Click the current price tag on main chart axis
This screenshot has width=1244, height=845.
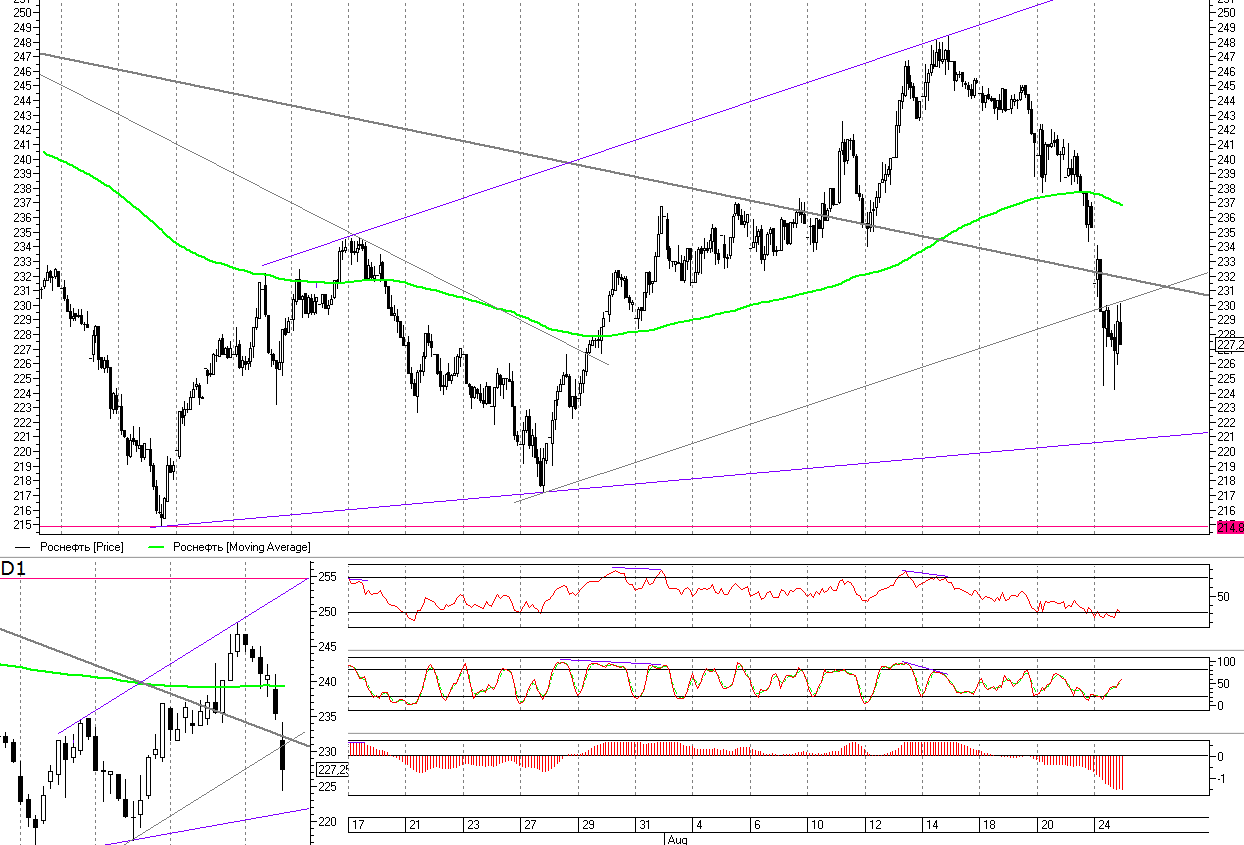pos(1229,345)
